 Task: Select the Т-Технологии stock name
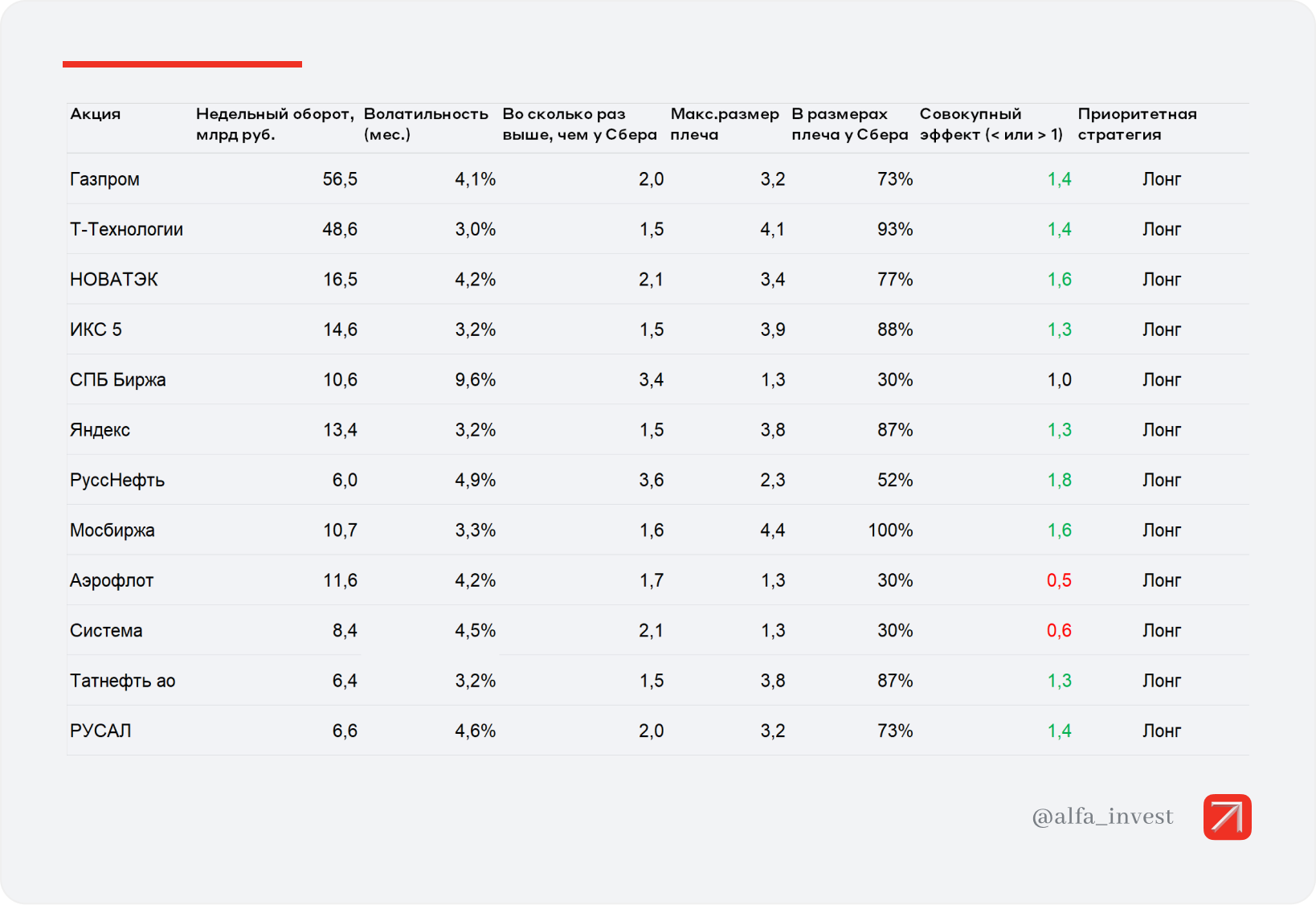click(x=126, y=229)
